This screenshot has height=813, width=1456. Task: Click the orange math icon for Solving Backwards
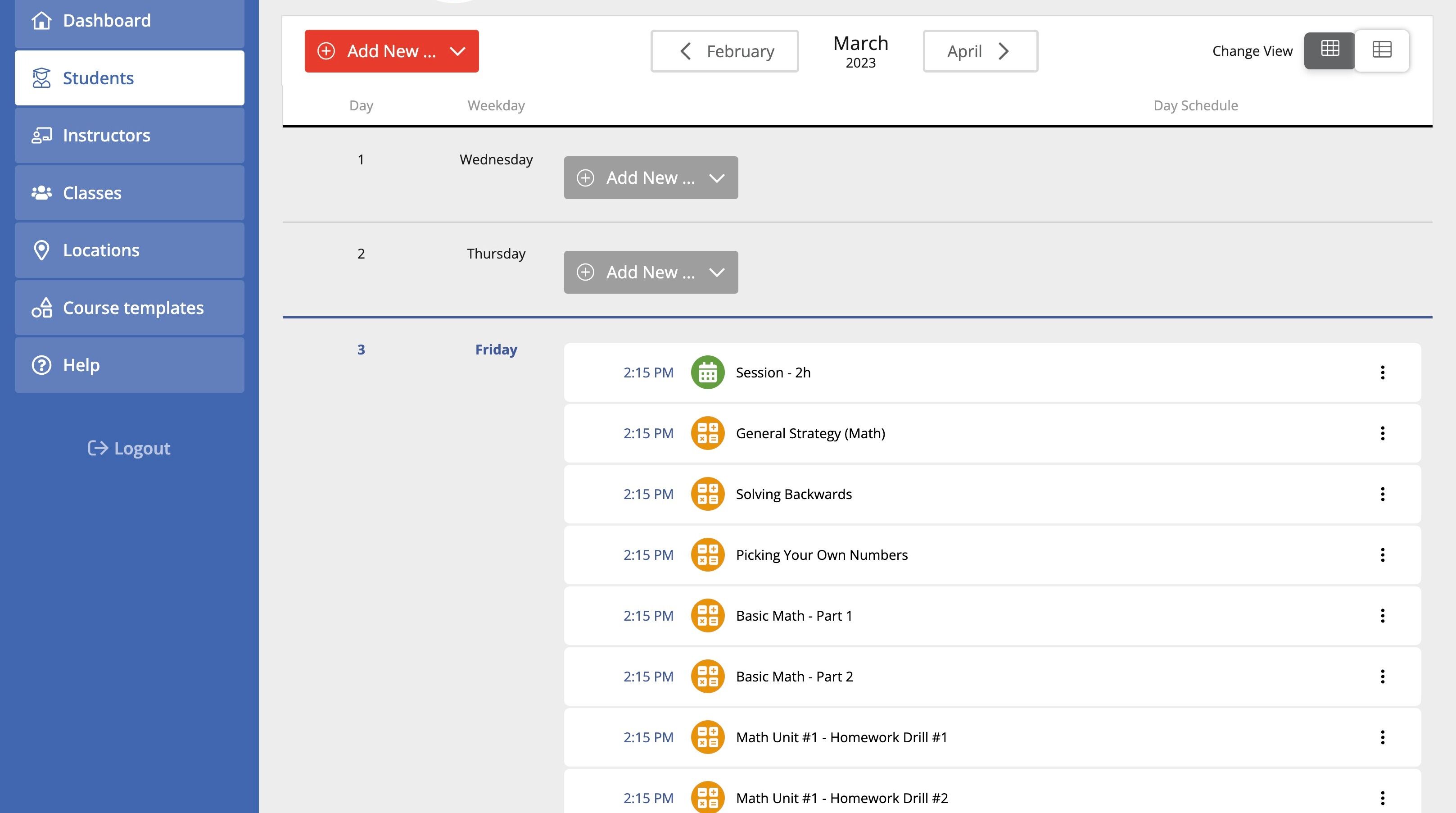[708, 494]
